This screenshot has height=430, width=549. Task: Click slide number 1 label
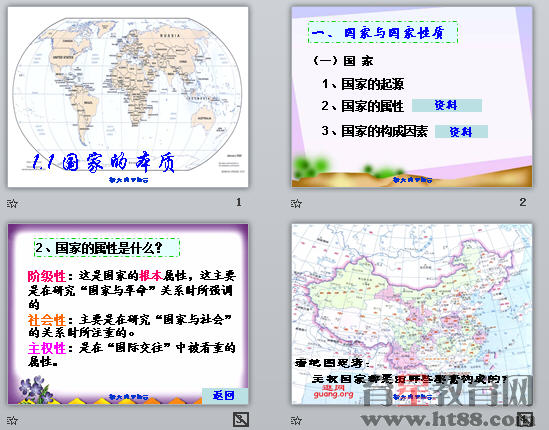tap(239, 202)
